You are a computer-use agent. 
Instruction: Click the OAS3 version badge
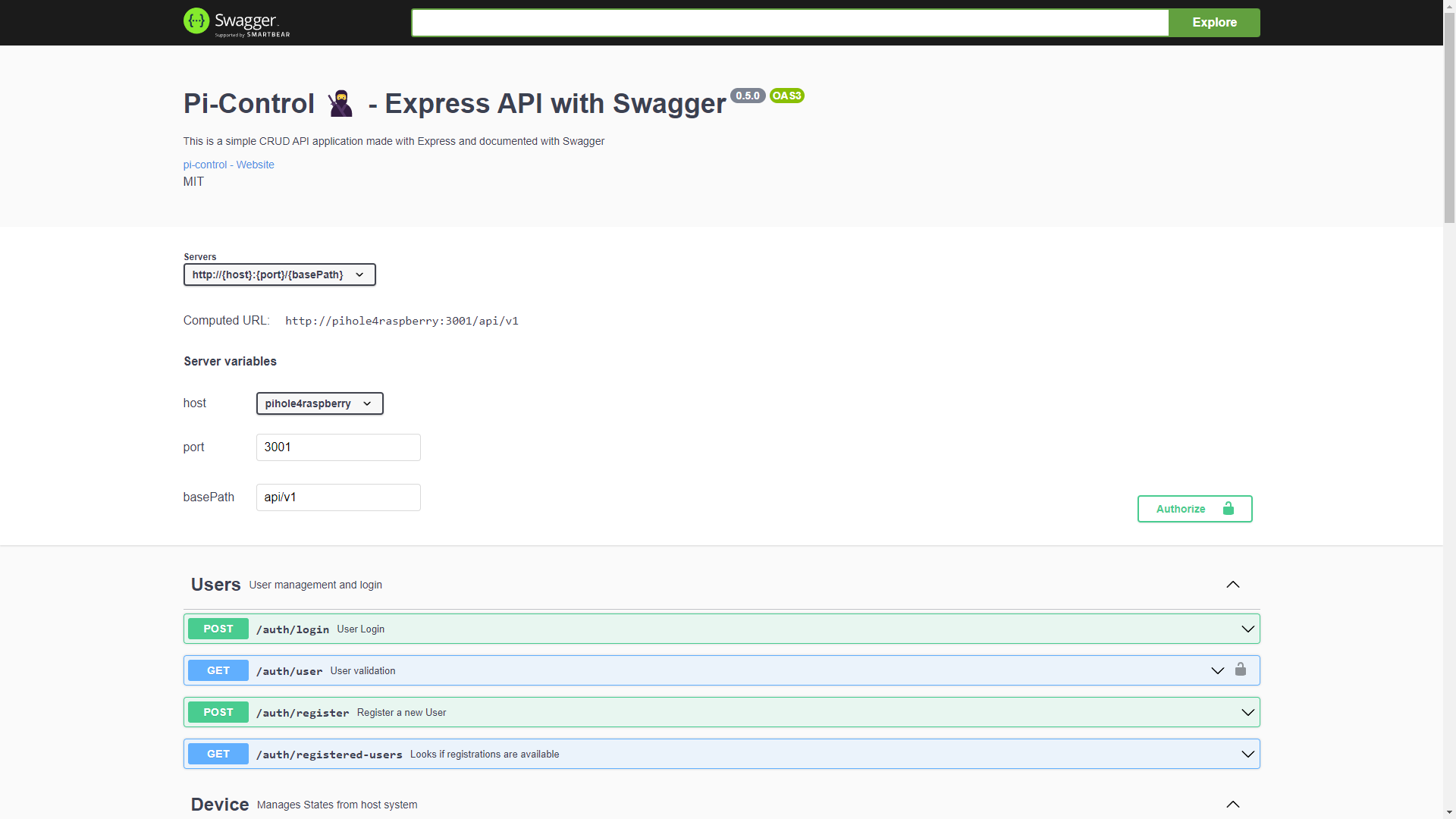[786, 96]
